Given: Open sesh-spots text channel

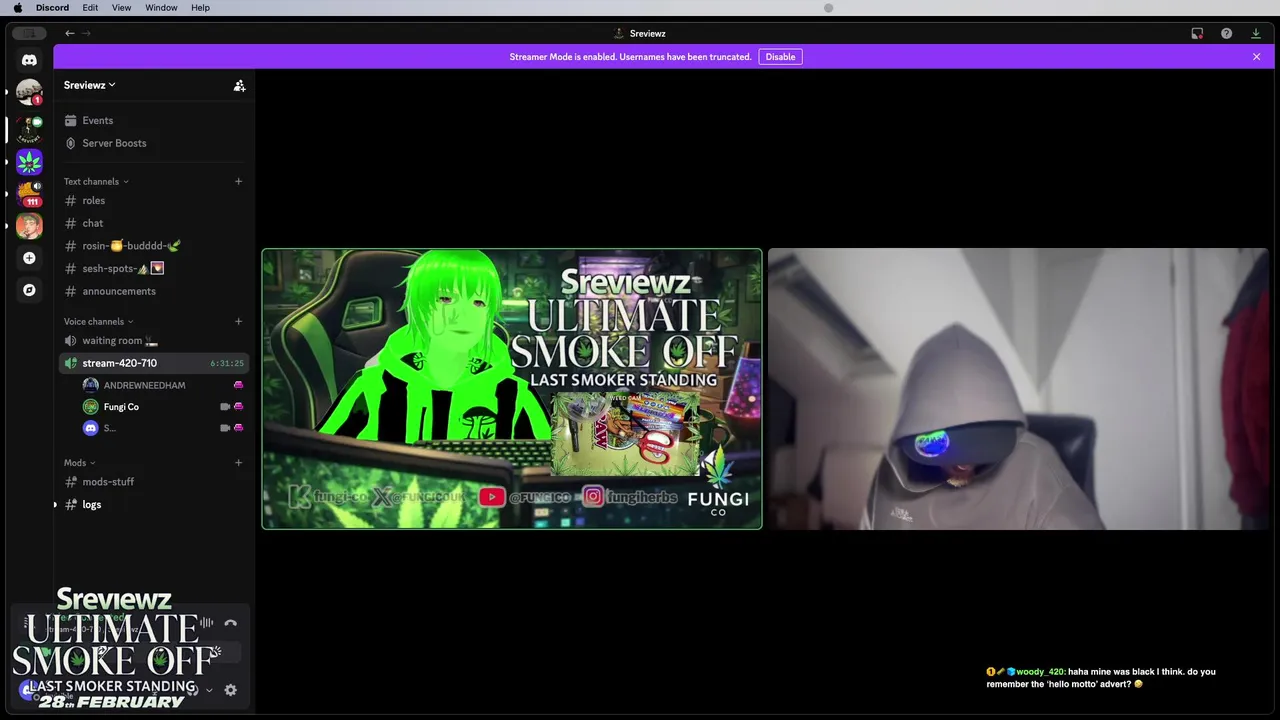Looking at the screenshot, I should coord(153,268).
